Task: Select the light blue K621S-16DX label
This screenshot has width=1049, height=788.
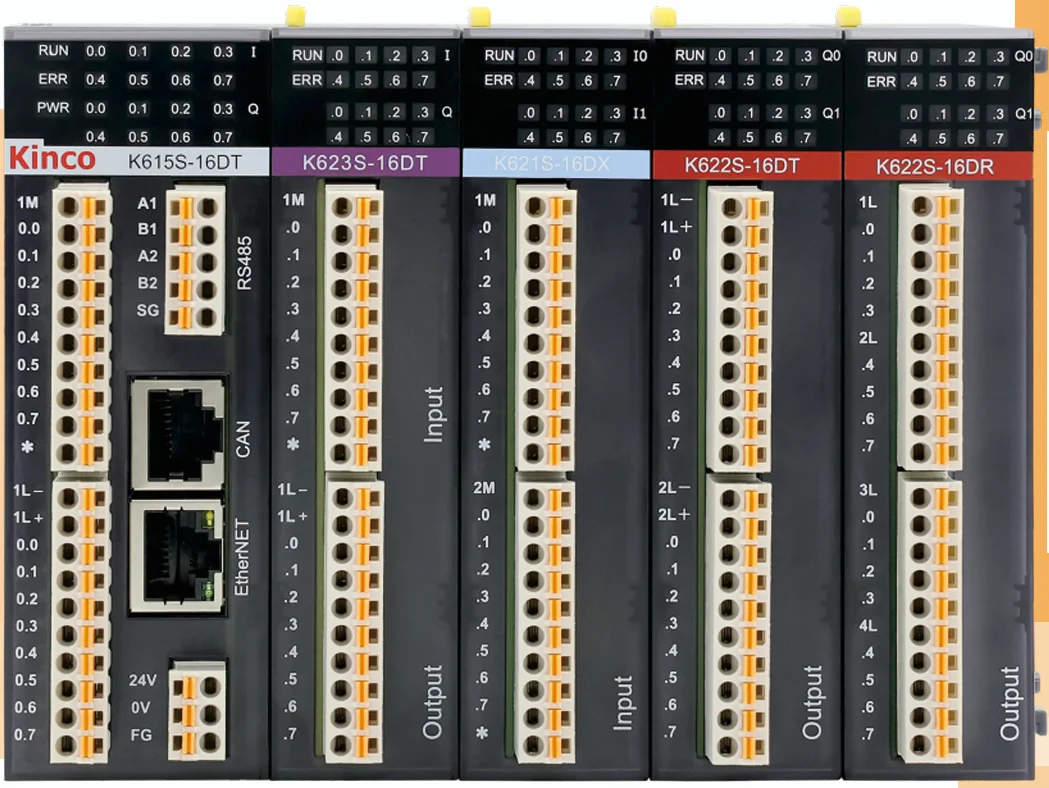Action: (x=552, y=164)
